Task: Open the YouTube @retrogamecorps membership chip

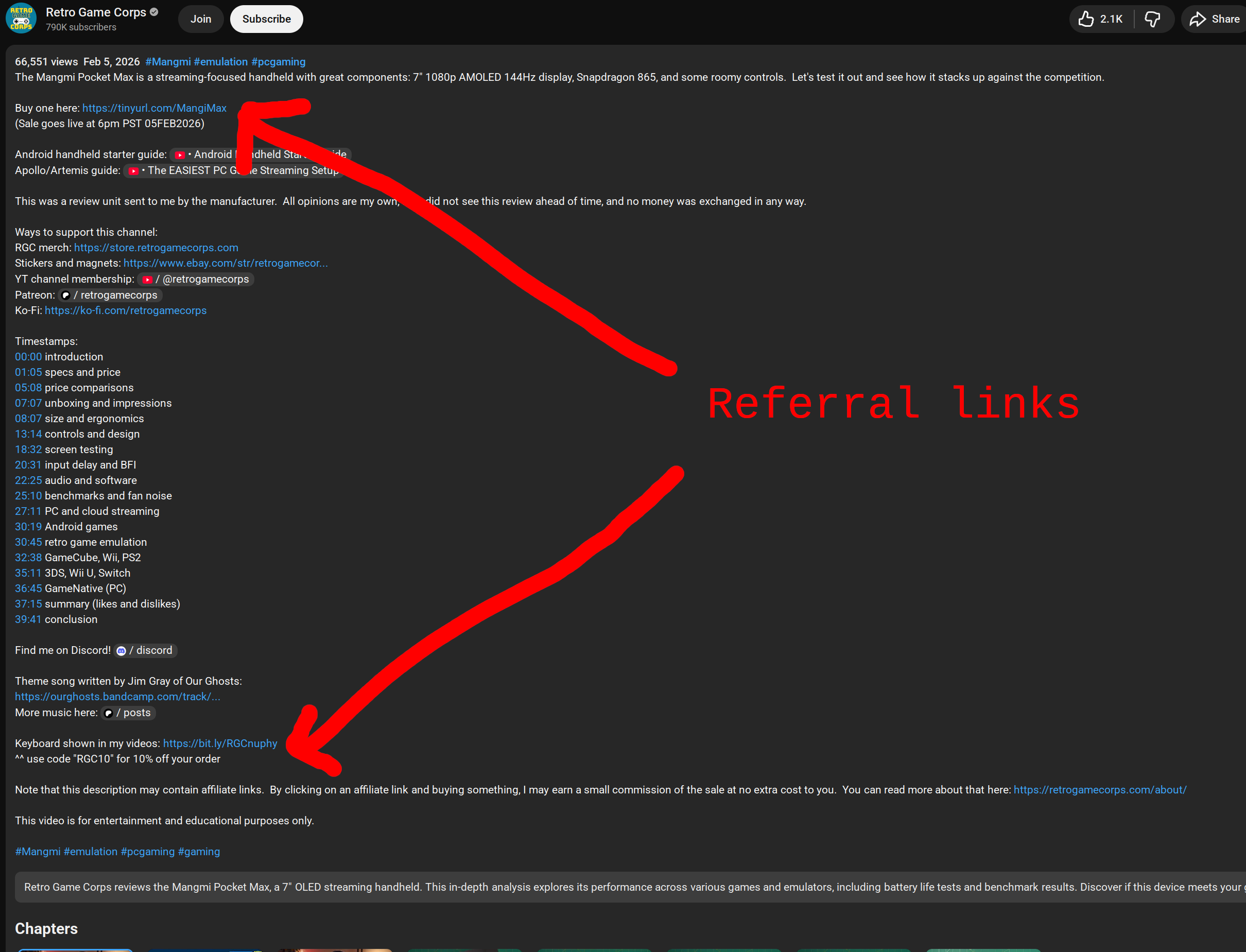Action: tap(196, 280)
